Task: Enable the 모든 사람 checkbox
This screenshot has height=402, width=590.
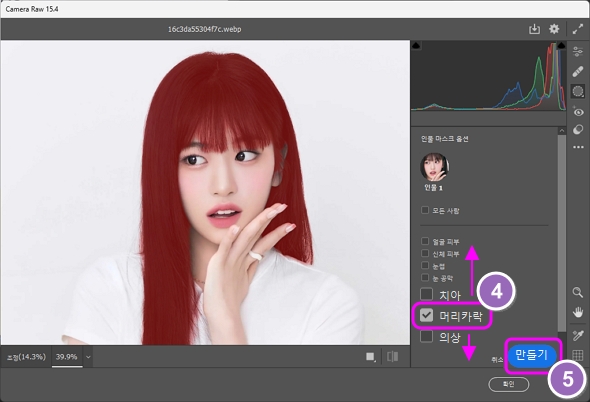Action: coord(425,210)
